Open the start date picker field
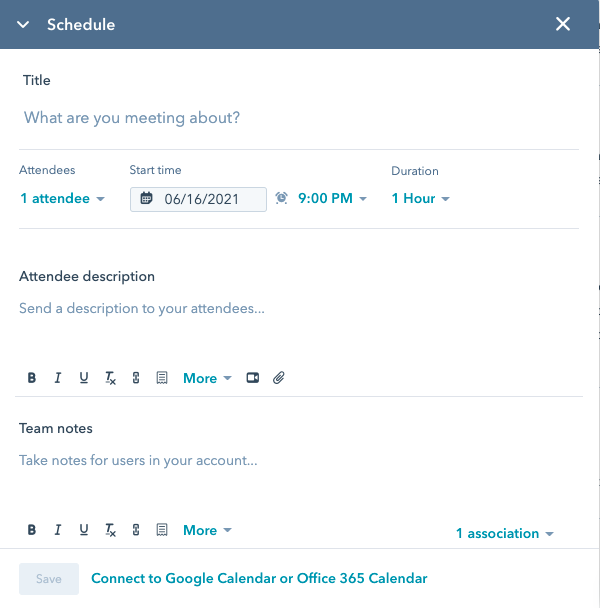The height and width of the screenshot is (608, 600). click(199, 199)
